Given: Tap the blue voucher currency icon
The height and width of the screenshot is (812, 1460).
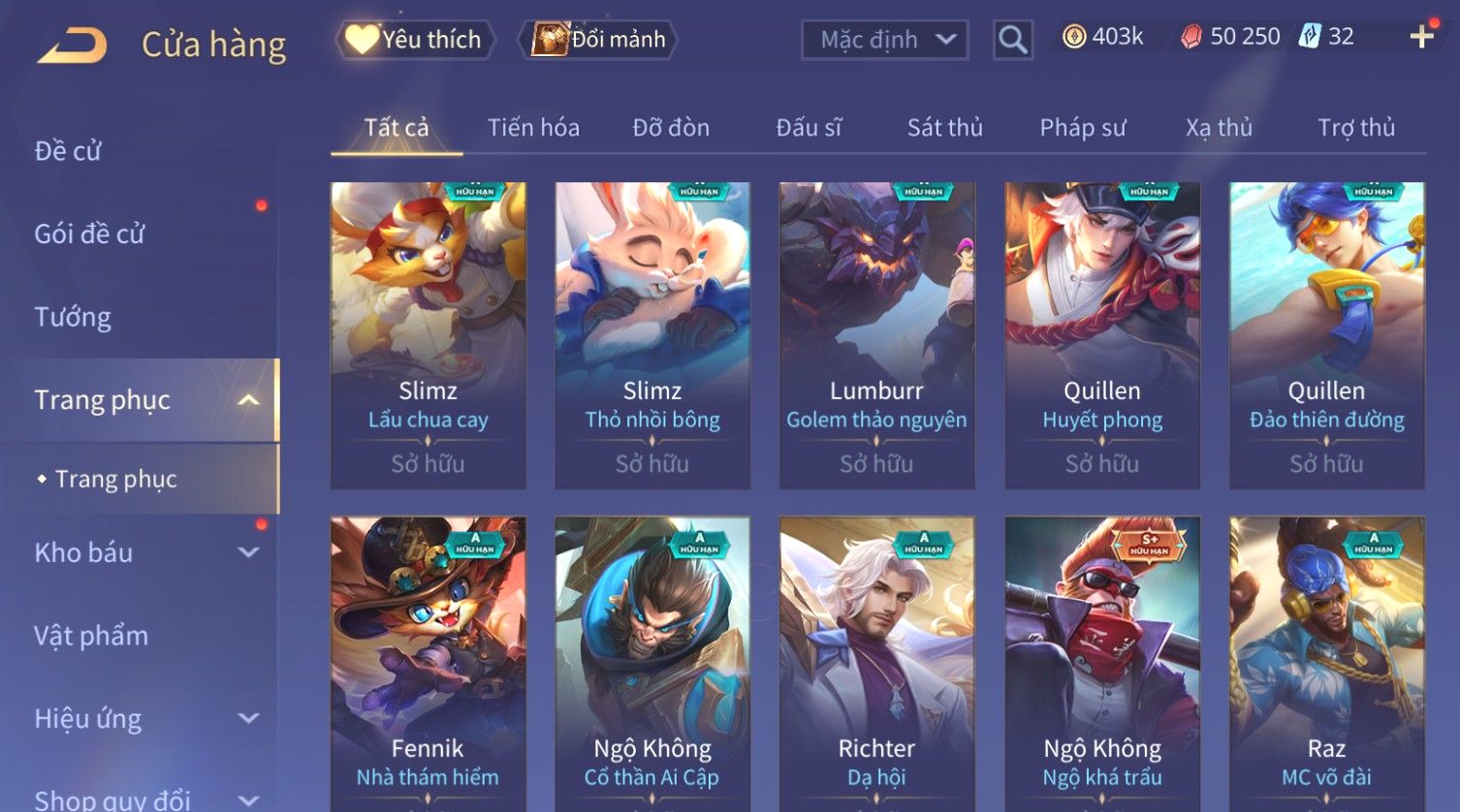Looking at the screenshot, I should pos(1310,38).
